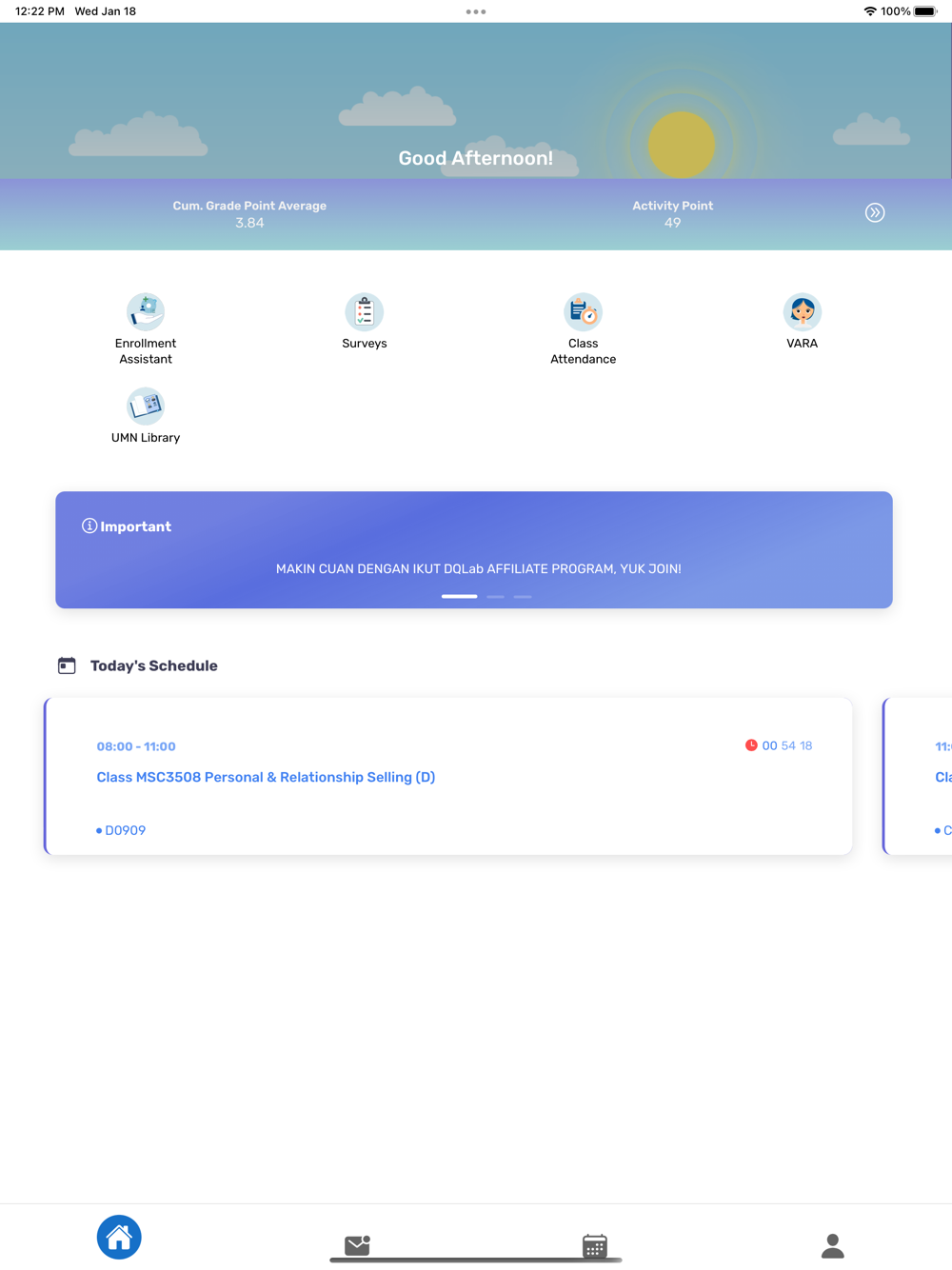952x1270 pixels.
Task: Tap the Class Attendance label
Action: pos(584,351)
